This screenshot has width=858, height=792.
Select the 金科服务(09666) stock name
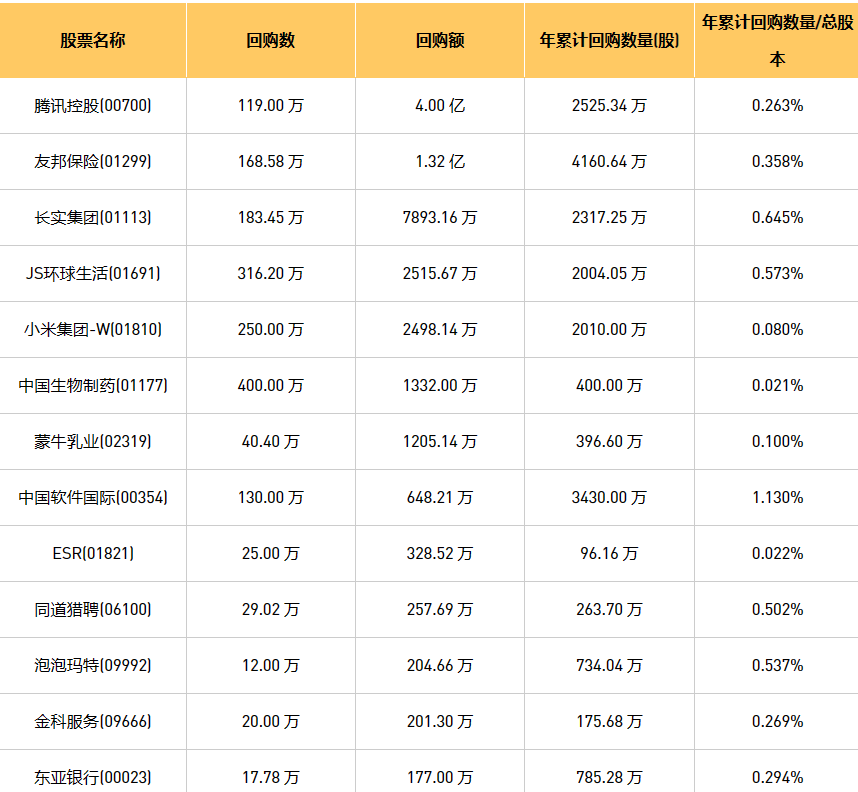[92, 721]
